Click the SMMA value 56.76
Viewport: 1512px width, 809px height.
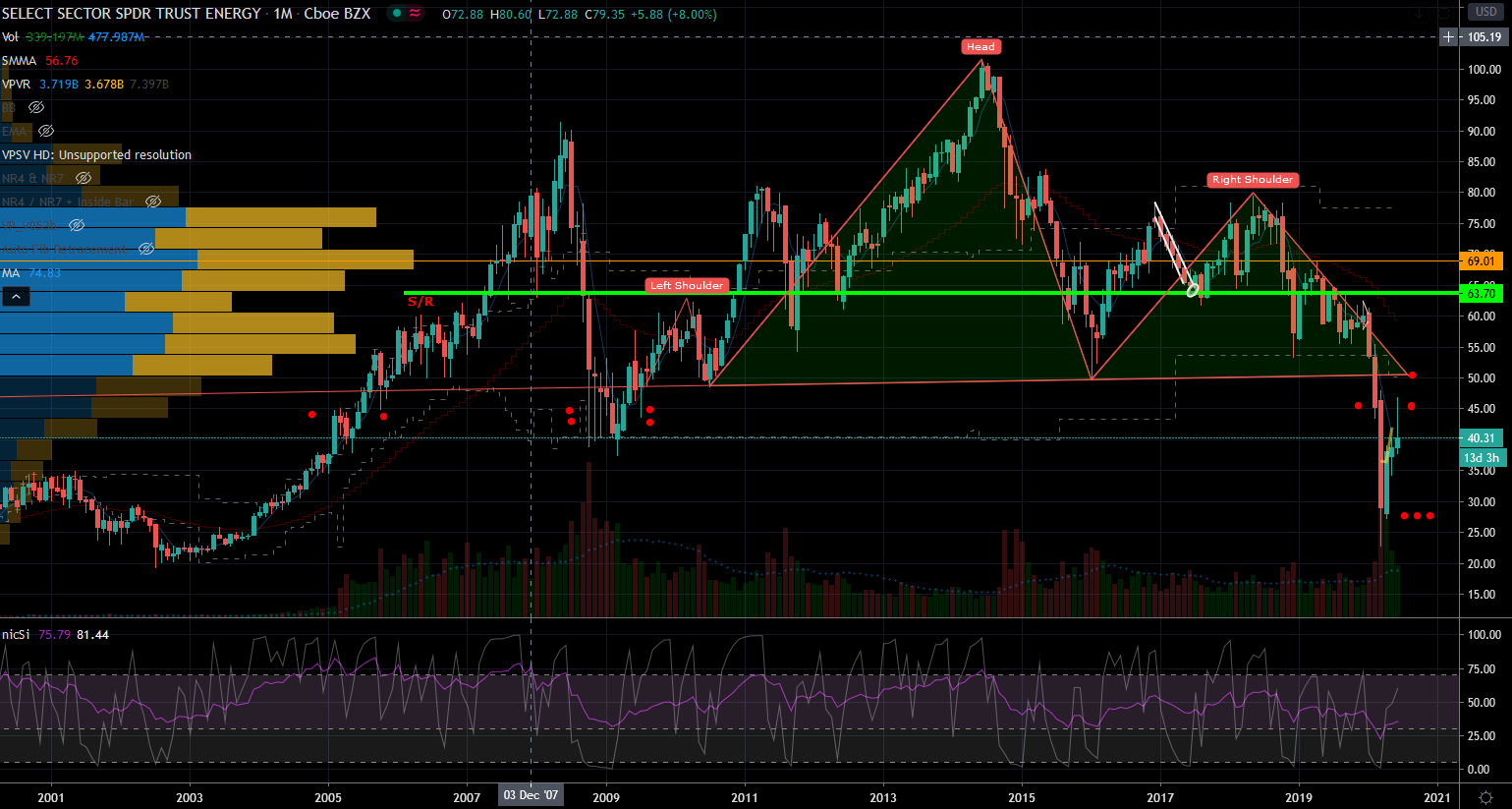[62, 61]
